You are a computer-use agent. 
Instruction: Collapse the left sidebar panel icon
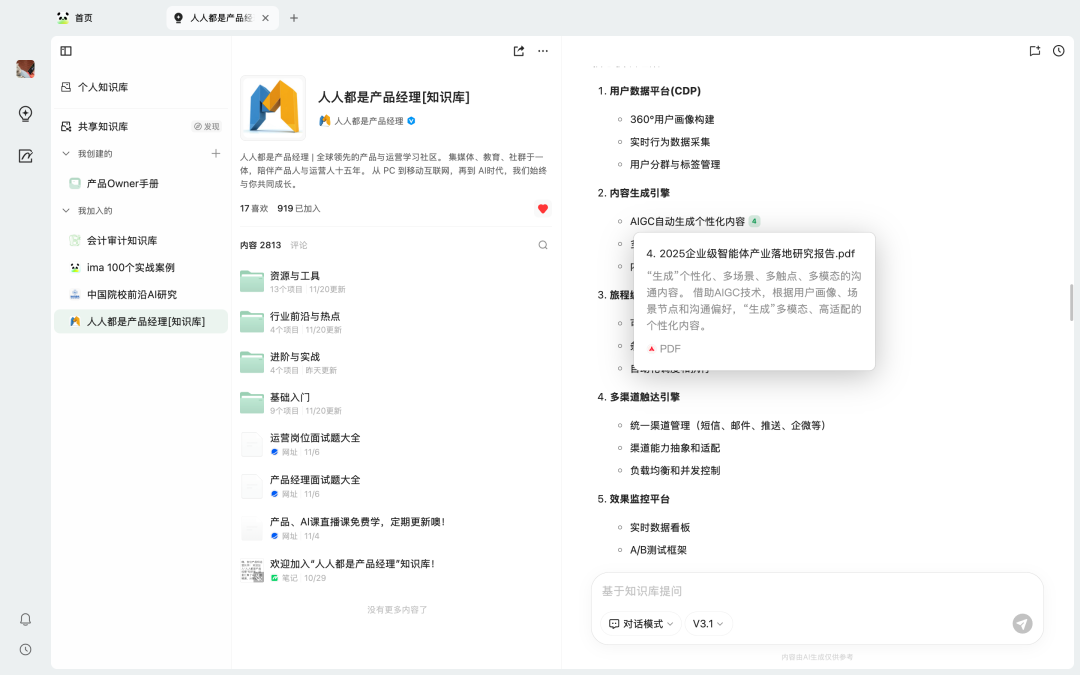(x=66, y=51)
